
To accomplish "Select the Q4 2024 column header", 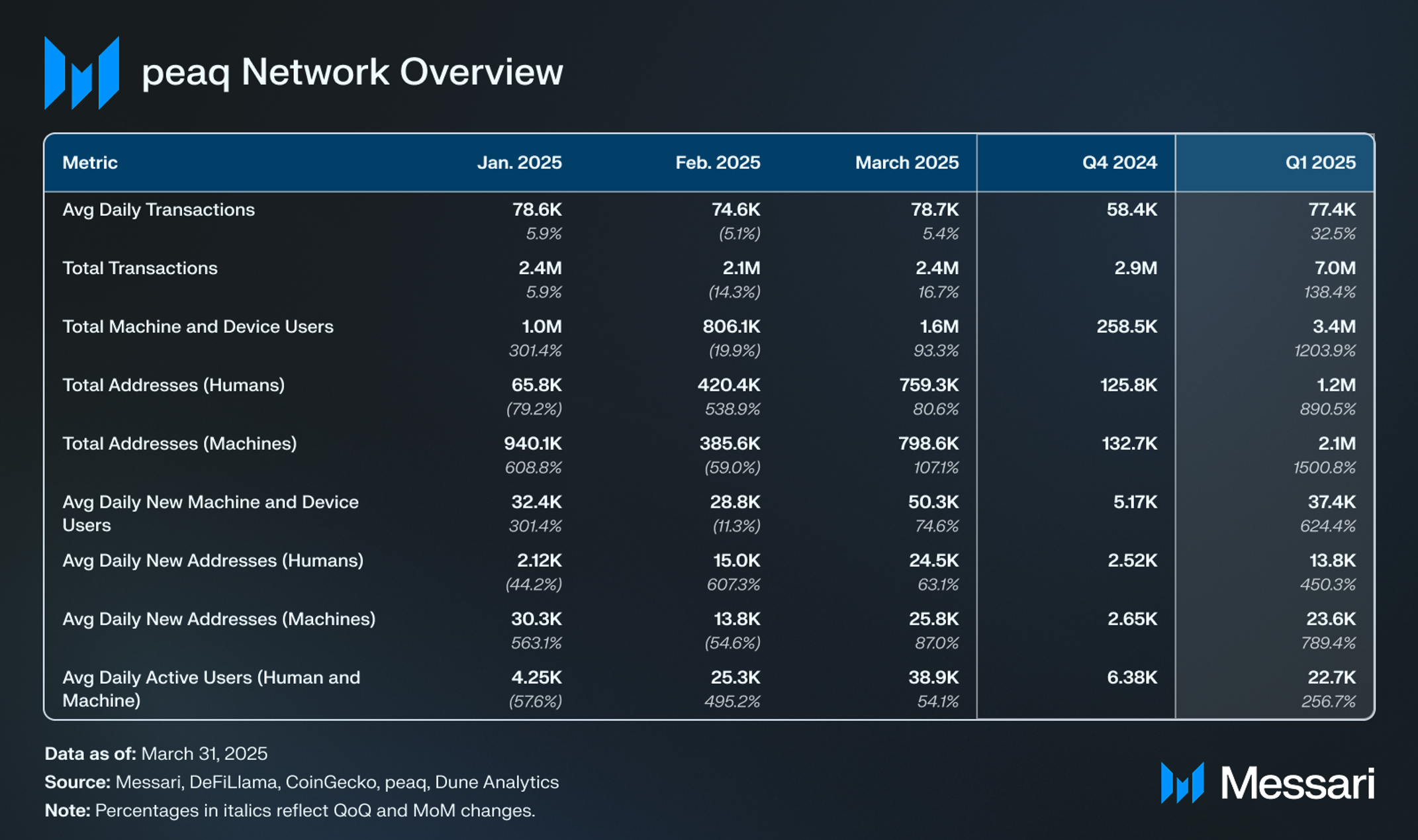I will pyautogui.click(x=1119, y=163).
